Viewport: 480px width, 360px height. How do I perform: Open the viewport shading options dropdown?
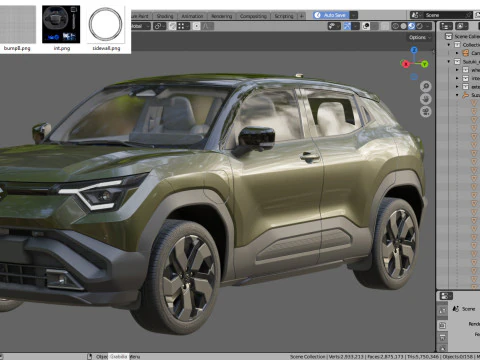point(428,26)
